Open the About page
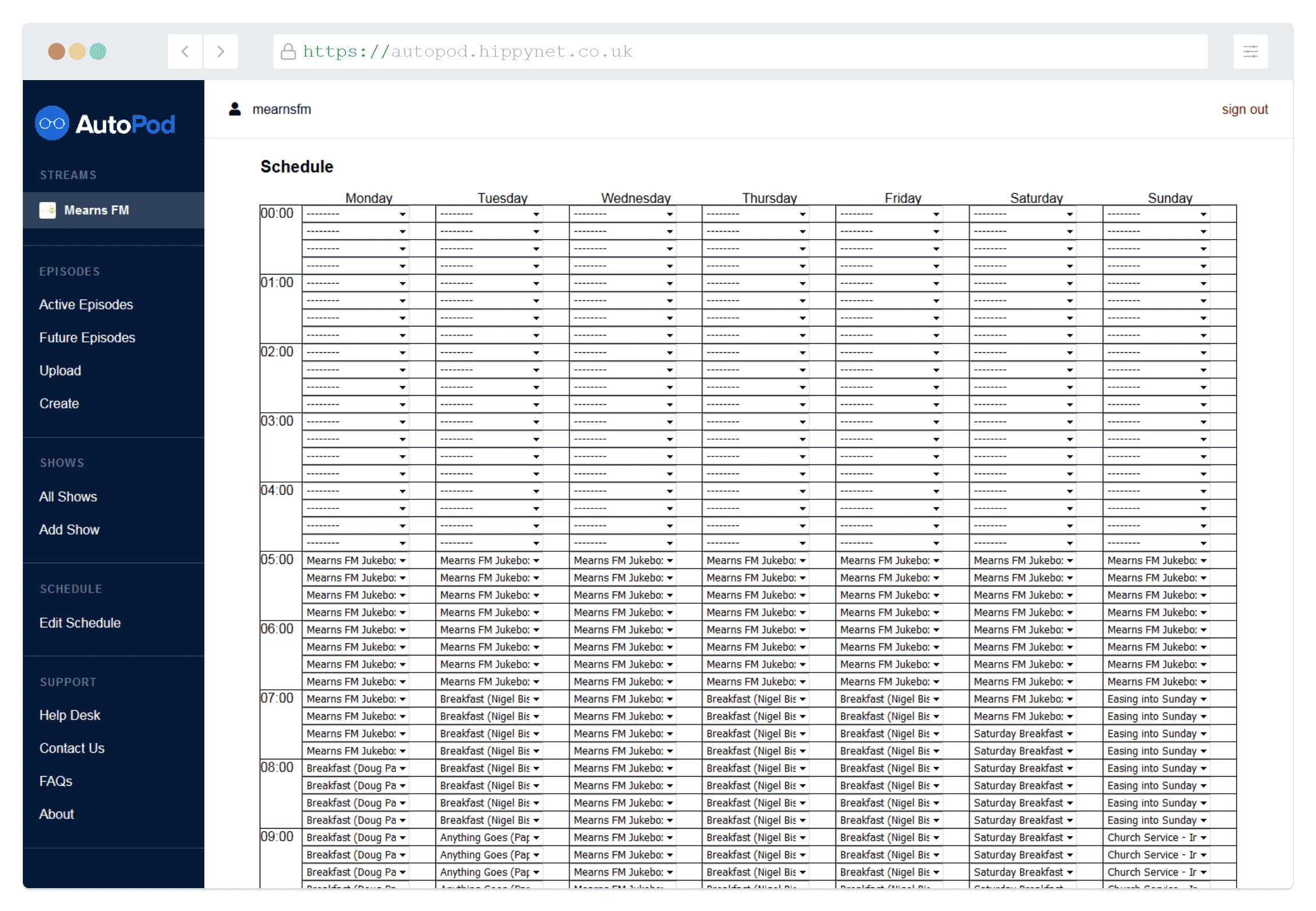Viewport: 1316px width, 911px height. [57, 814]
